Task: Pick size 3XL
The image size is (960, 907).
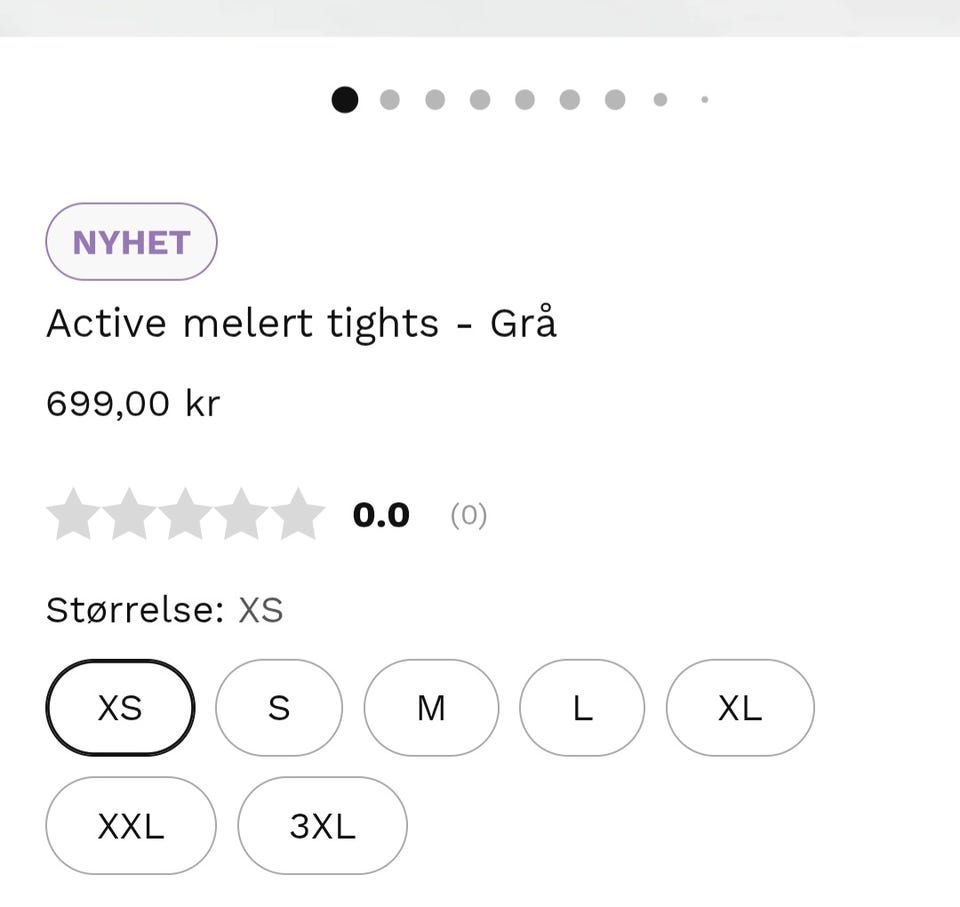Action: (x=322, y=826)
